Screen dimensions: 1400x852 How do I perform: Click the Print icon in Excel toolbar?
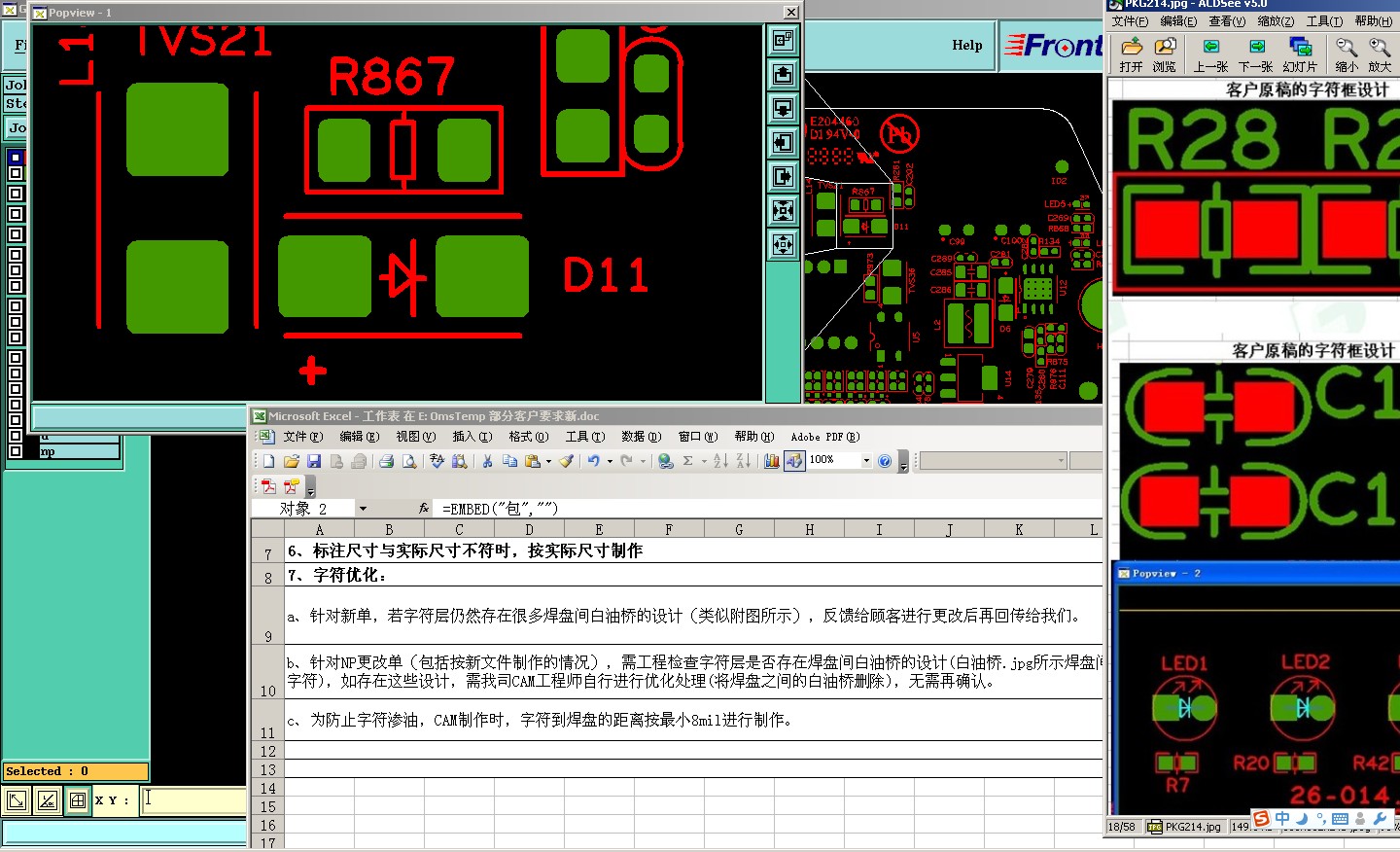coord(386,461)
